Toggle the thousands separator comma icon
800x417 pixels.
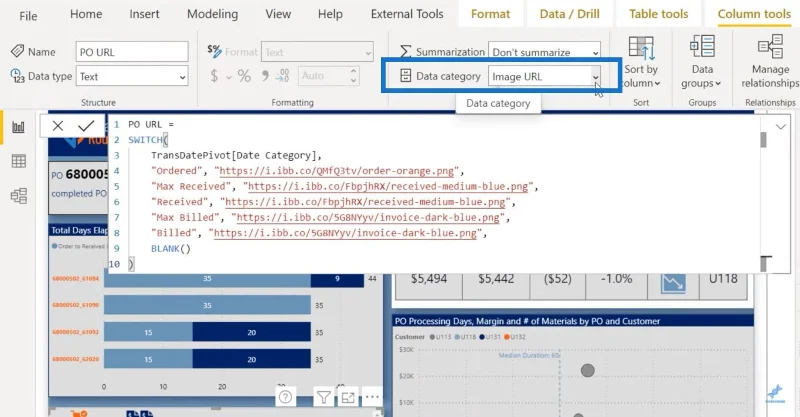(x=265, y=77)
